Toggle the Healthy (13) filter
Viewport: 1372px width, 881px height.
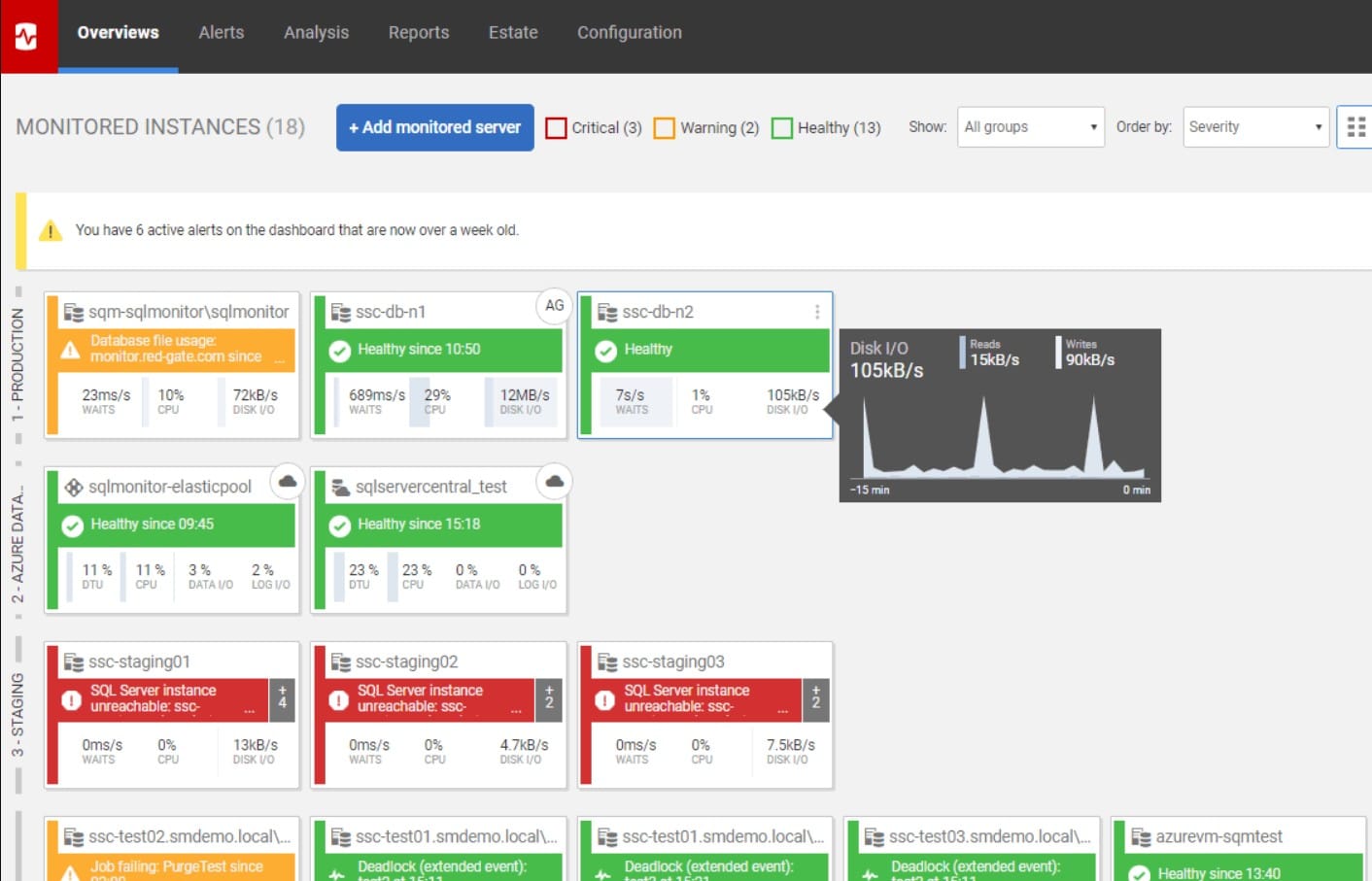click(781, 127)
